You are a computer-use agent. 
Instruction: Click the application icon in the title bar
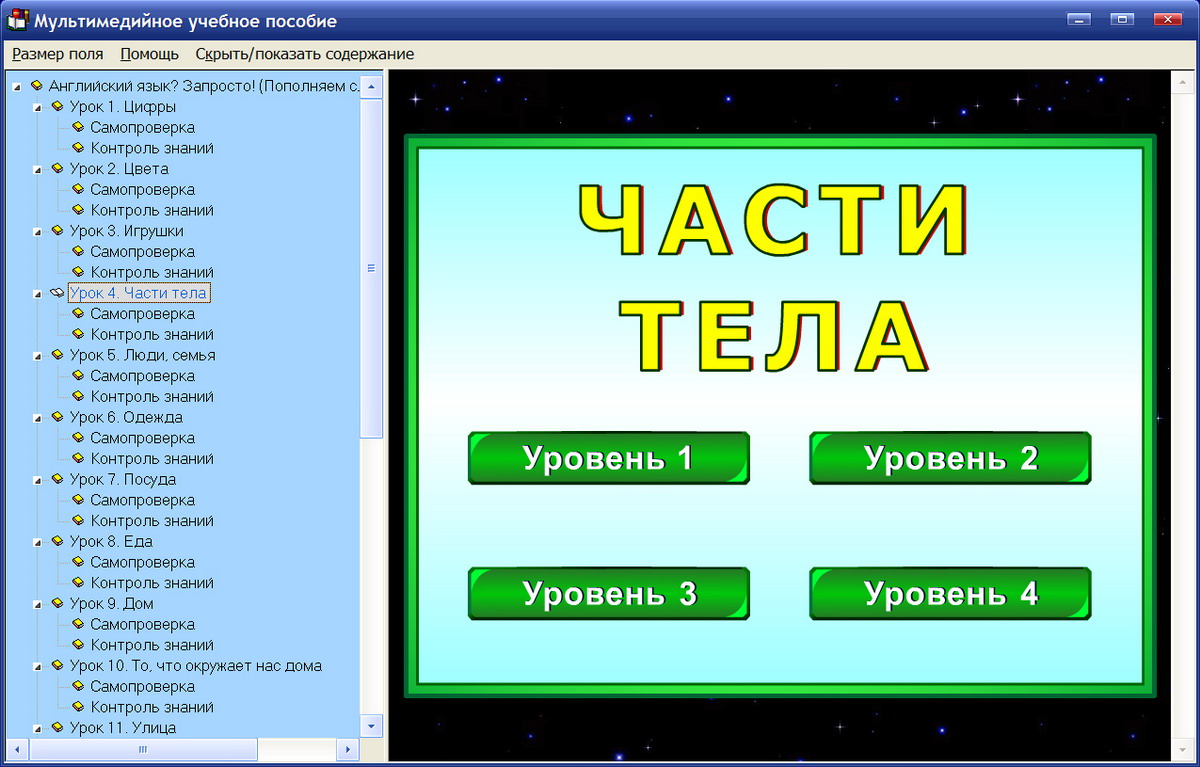coord(18,19)
